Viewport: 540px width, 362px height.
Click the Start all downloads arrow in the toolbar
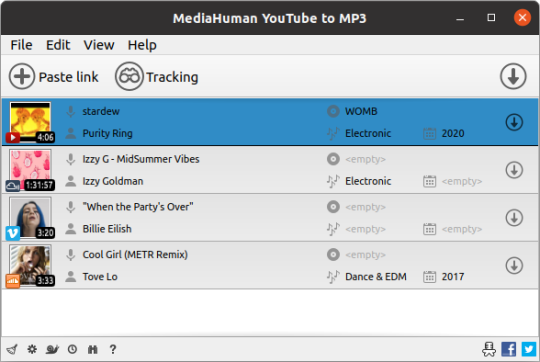(513, 76)
